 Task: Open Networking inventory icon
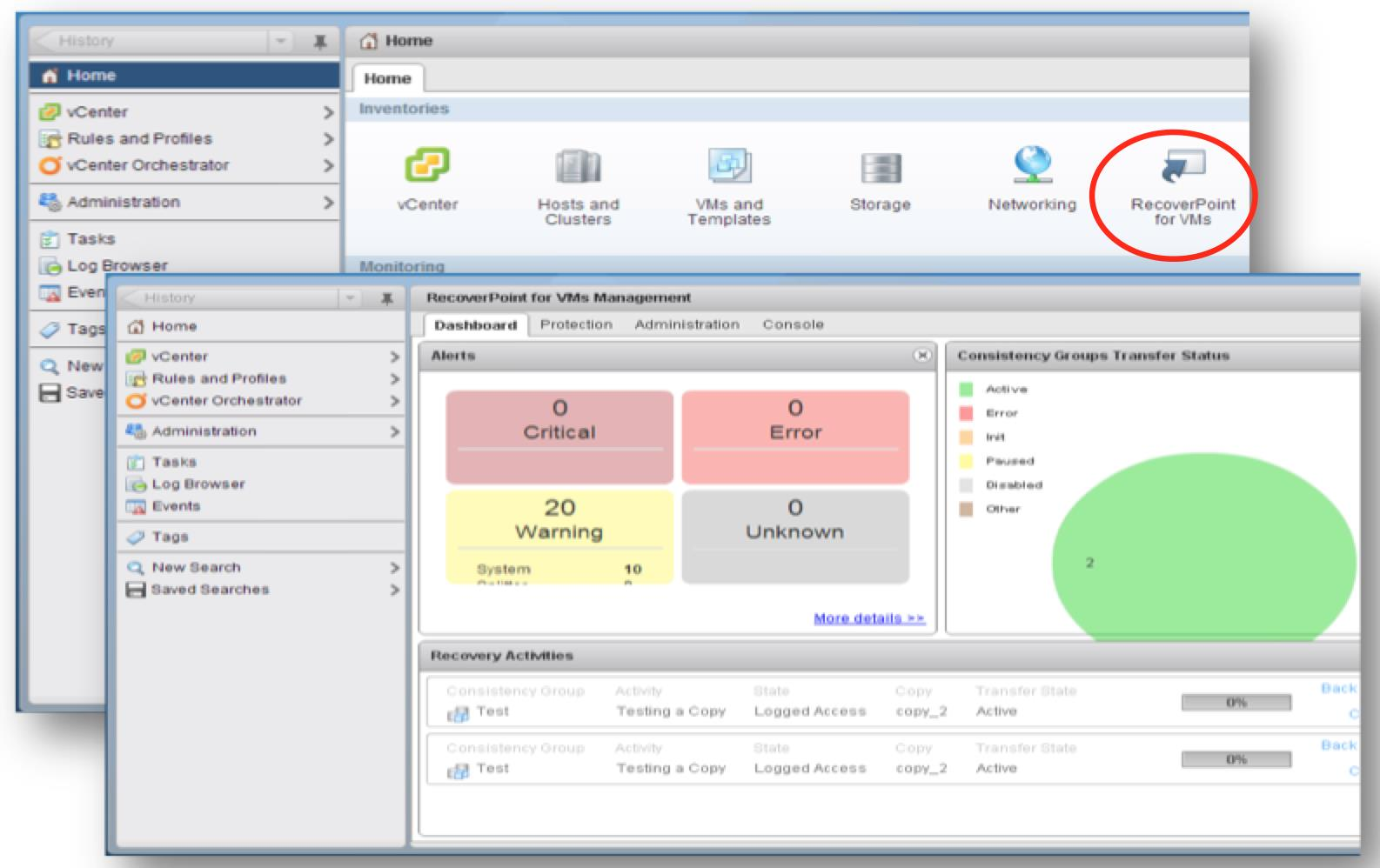click(x=1032, y=164)
